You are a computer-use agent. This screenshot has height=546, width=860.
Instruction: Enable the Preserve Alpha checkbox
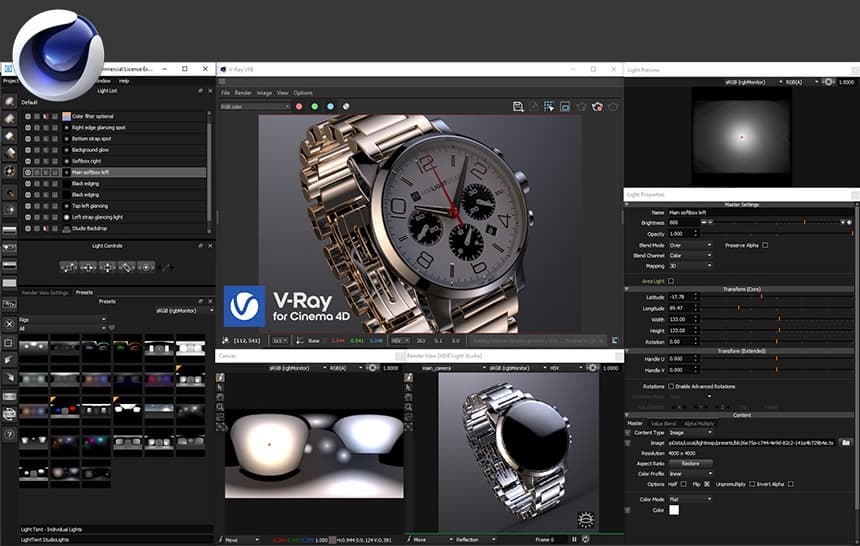[x=765, y=245]
